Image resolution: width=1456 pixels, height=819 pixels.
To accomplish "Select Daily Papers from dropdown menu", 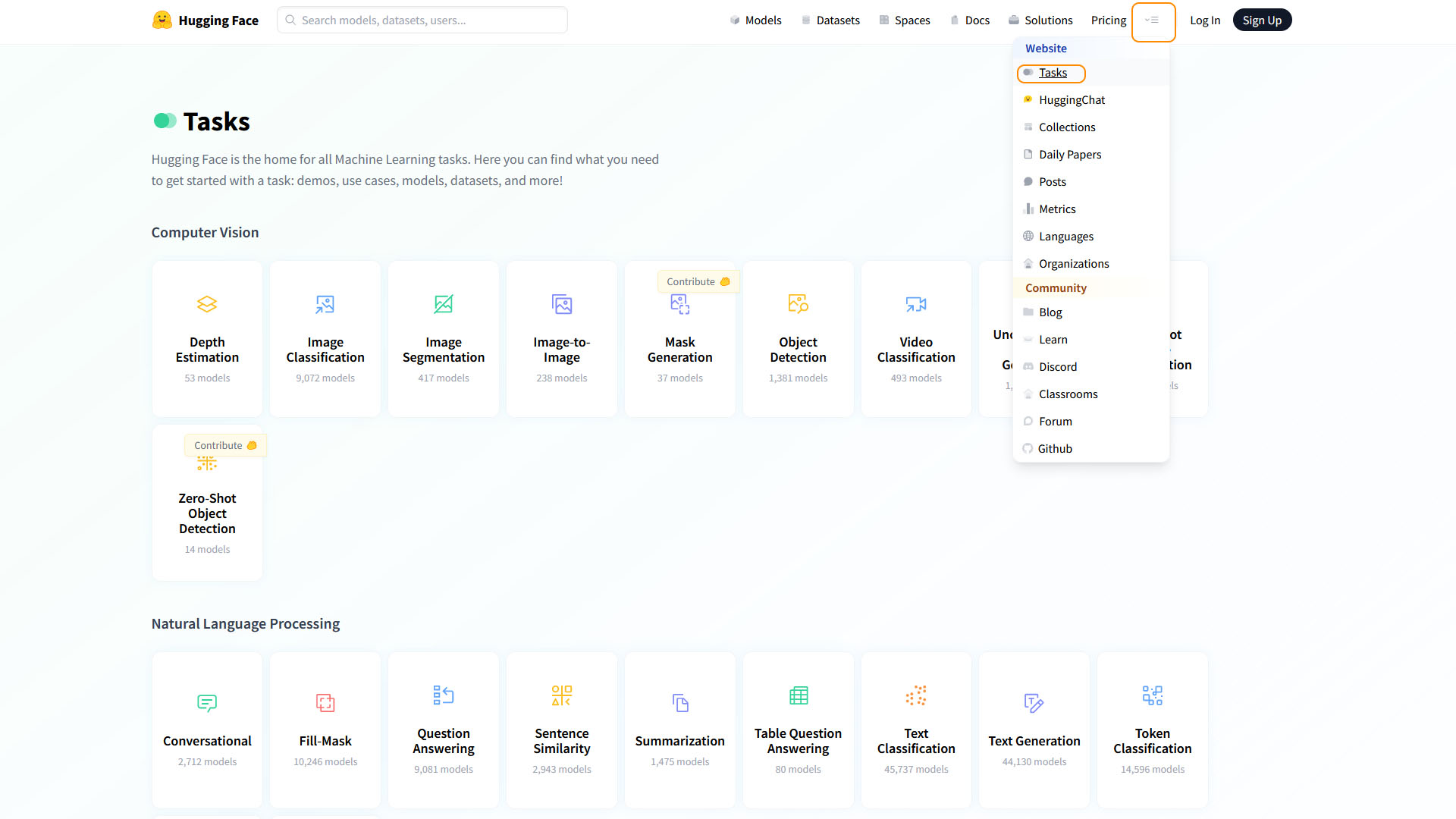I will [x=1069, y=155].
